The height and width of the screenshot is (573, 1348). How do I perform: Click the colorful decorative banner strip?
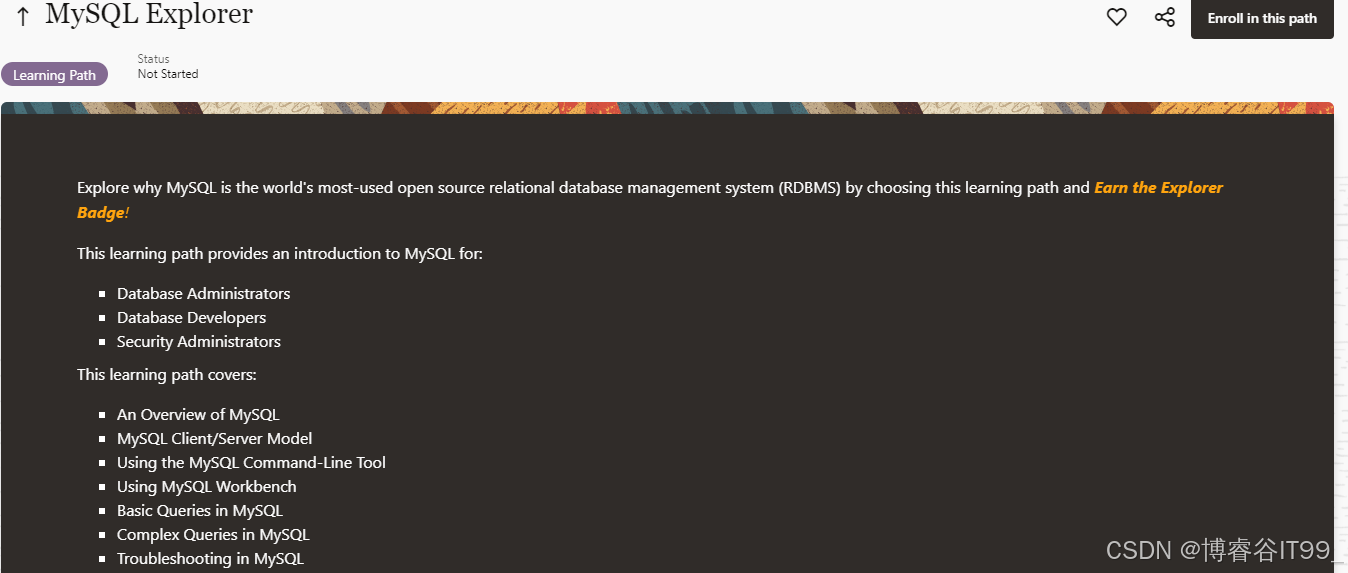coord(667,107)
